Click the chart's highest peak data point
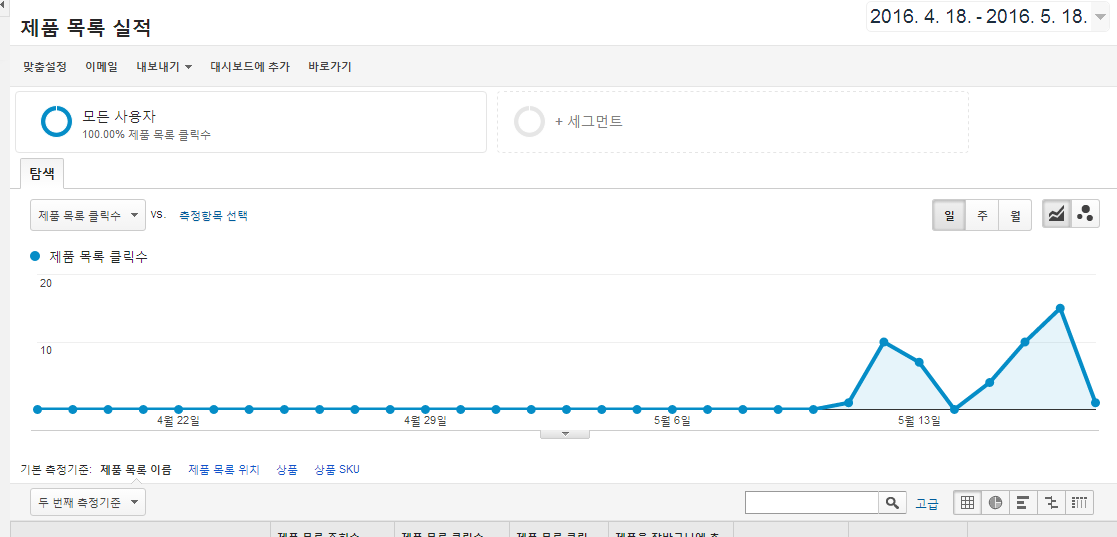Viewport: 1117px width, 537px height. (x=1060, y=308)
